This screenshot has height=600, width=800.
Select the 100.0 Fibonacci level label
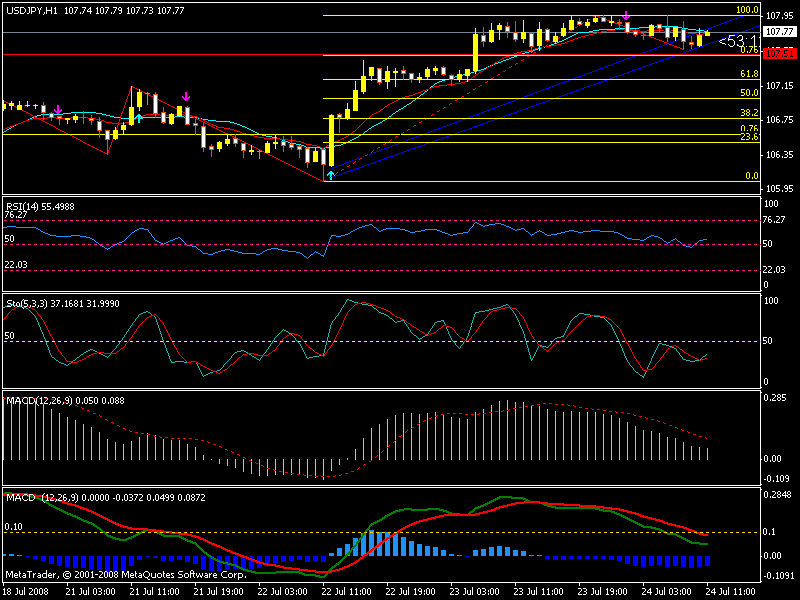(745, 10)
